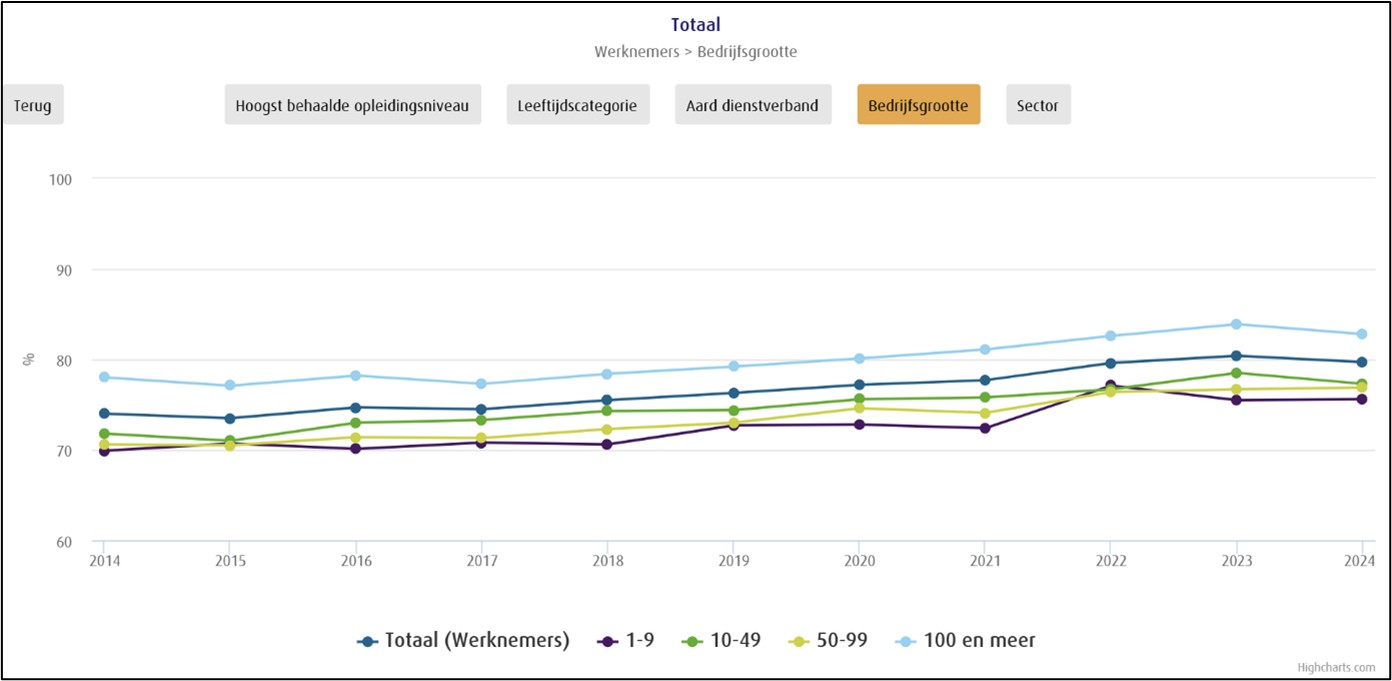Click the Terug back button
Image resolution: width=1392 pixels, height=681 pixels.
(32, 105)
